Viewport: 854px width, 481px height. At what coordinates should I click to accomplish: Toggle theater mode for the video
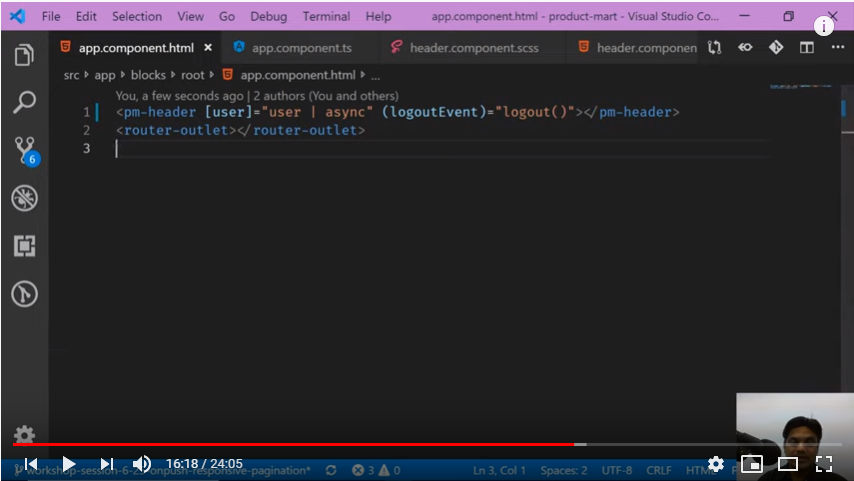click(x=788, y=464)
